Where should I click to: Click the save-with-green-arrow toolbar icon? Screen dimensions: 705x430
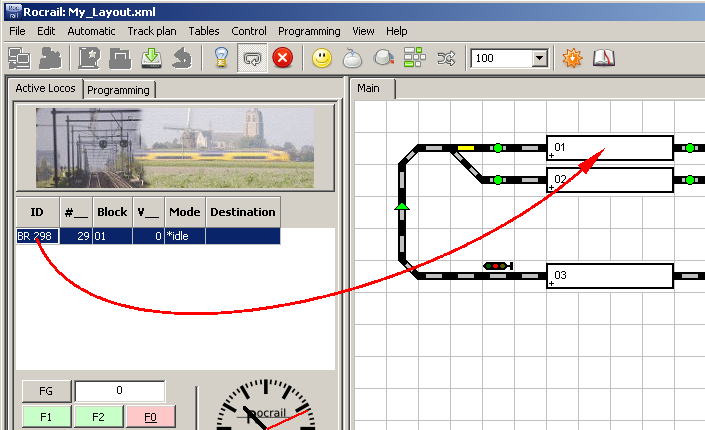click(151, 58)
